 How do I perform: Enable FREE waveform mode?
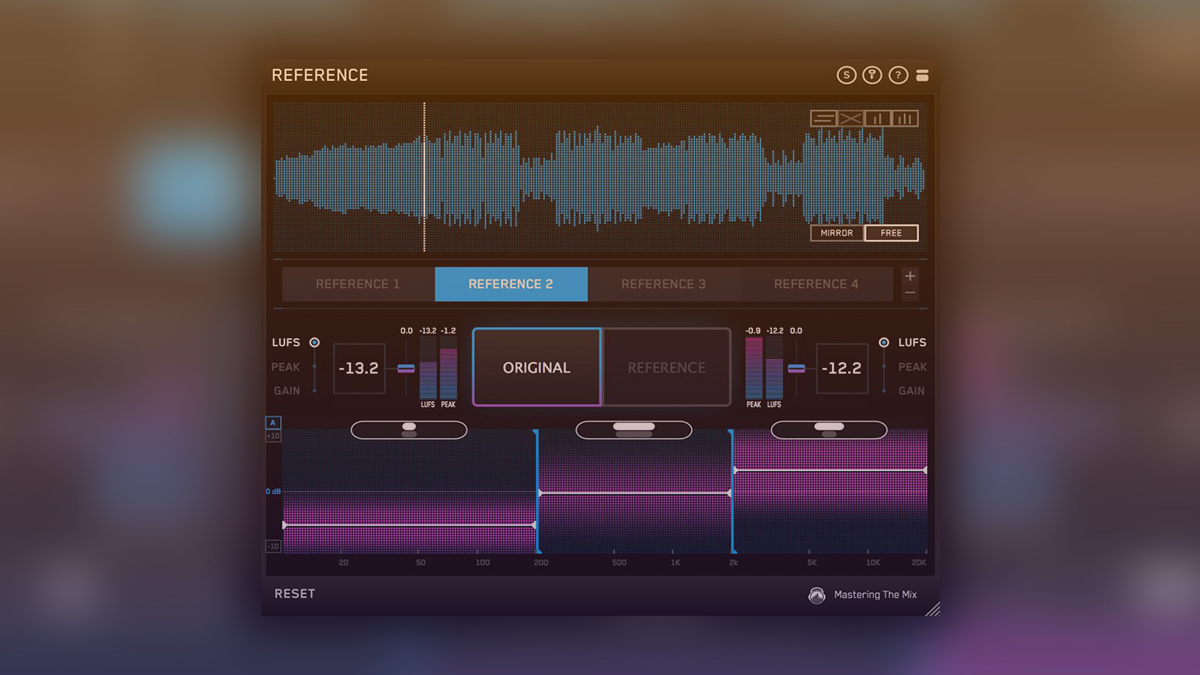[x=890, y=232]
